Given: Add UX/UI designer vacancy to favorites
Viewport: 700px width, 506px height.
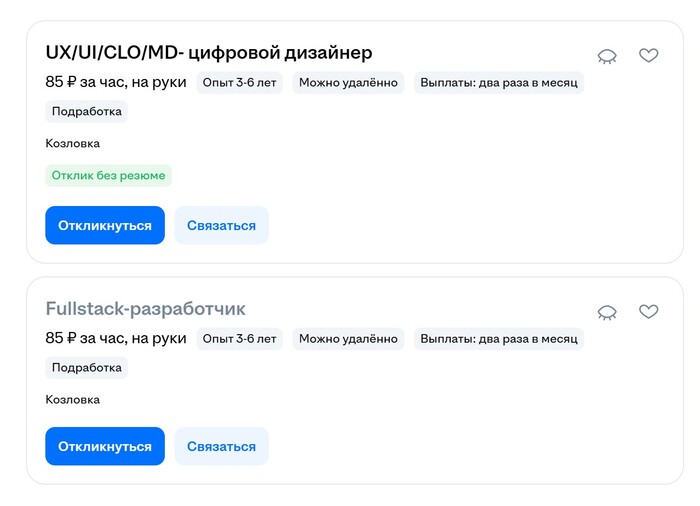Looking at the screenshot, I should tap(649, 56).
